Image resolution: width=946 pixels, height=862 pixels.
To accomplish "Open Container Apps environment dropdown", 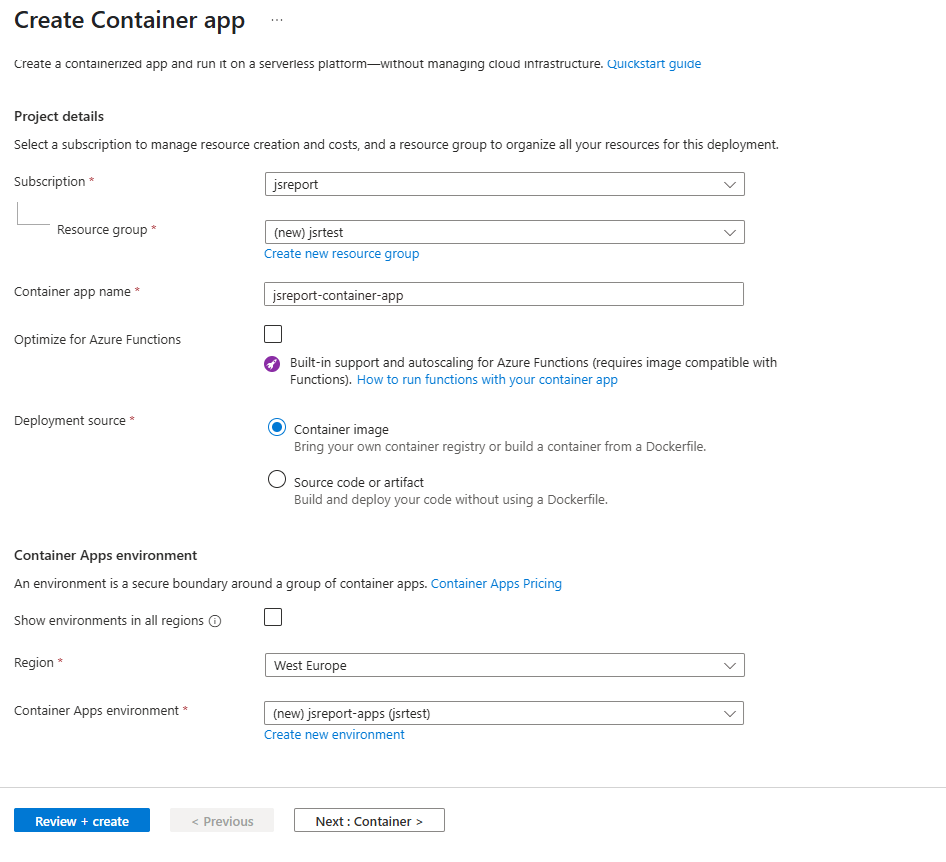I will tap(504, 713).
